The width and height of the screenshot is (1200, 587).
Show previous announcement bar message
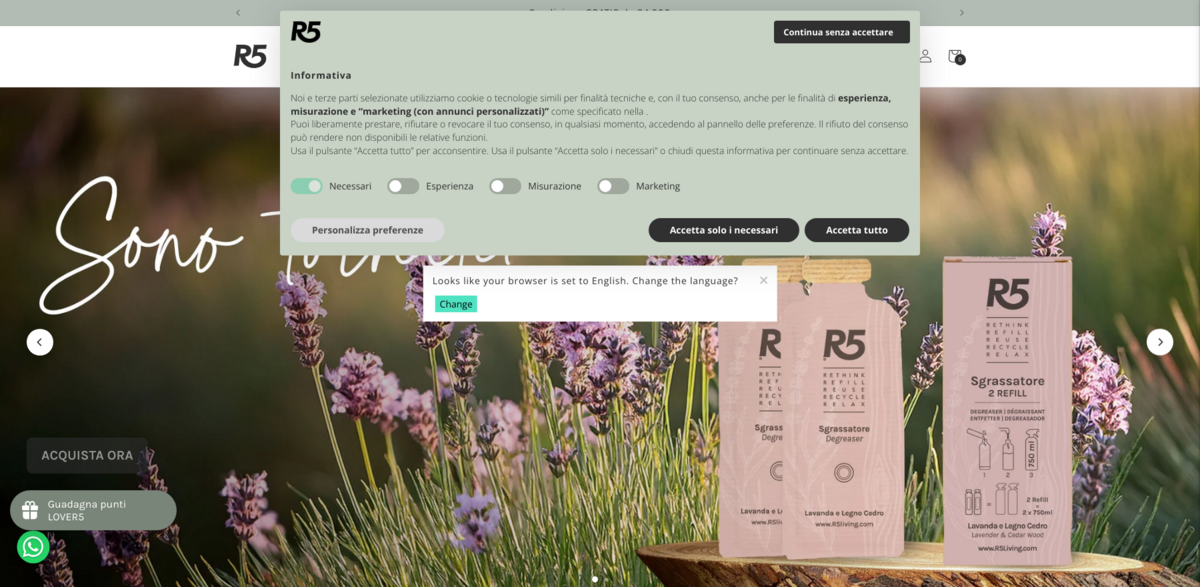click(x=238, y=13)
